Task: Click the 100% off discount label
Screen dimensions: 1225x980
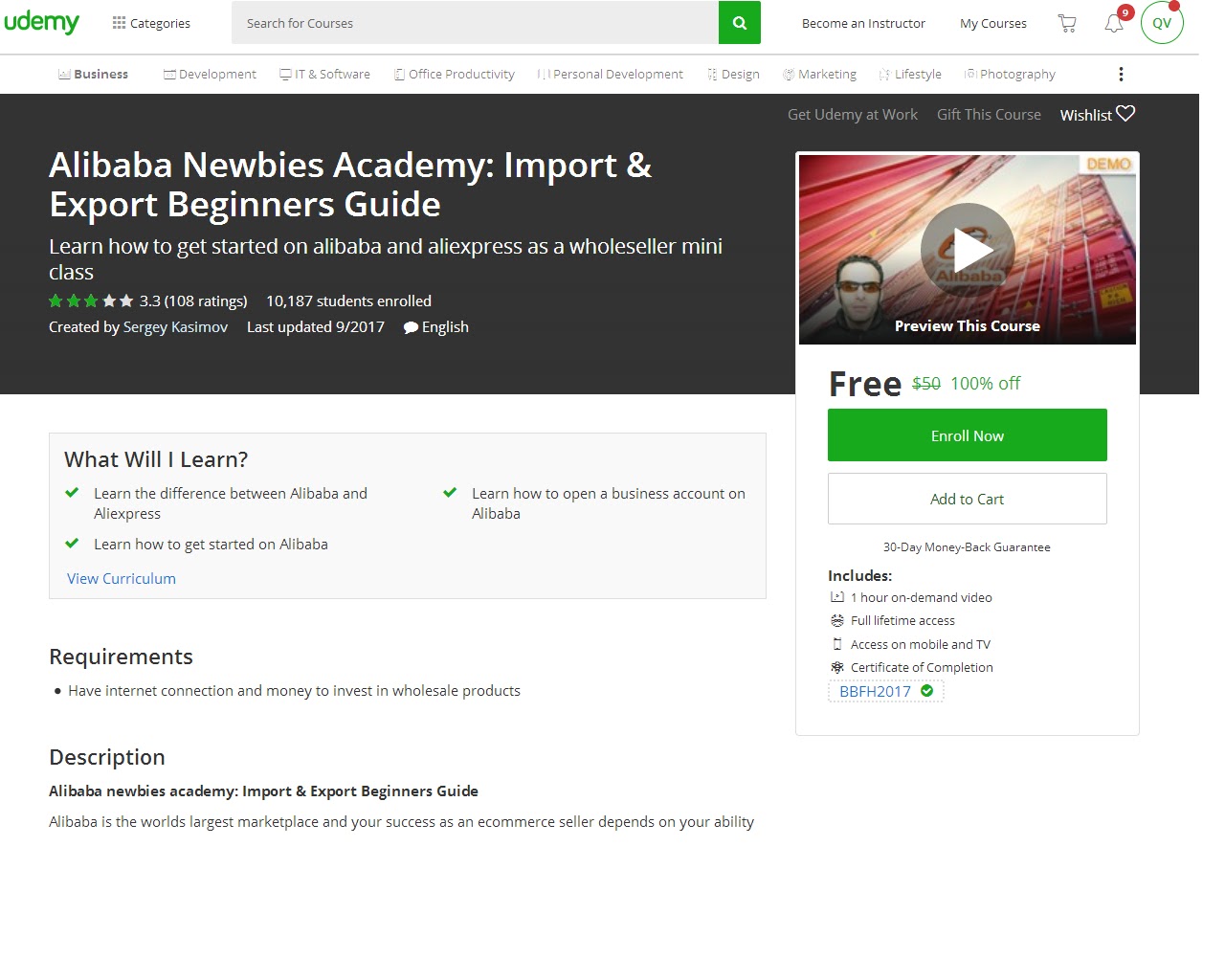Action: (985, 384)
